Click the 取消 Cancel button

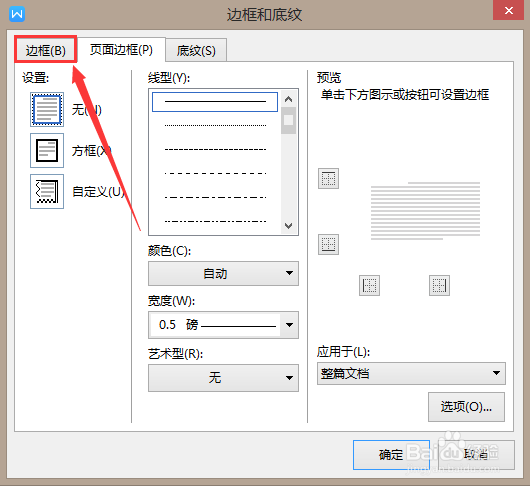tap(476, 455)
